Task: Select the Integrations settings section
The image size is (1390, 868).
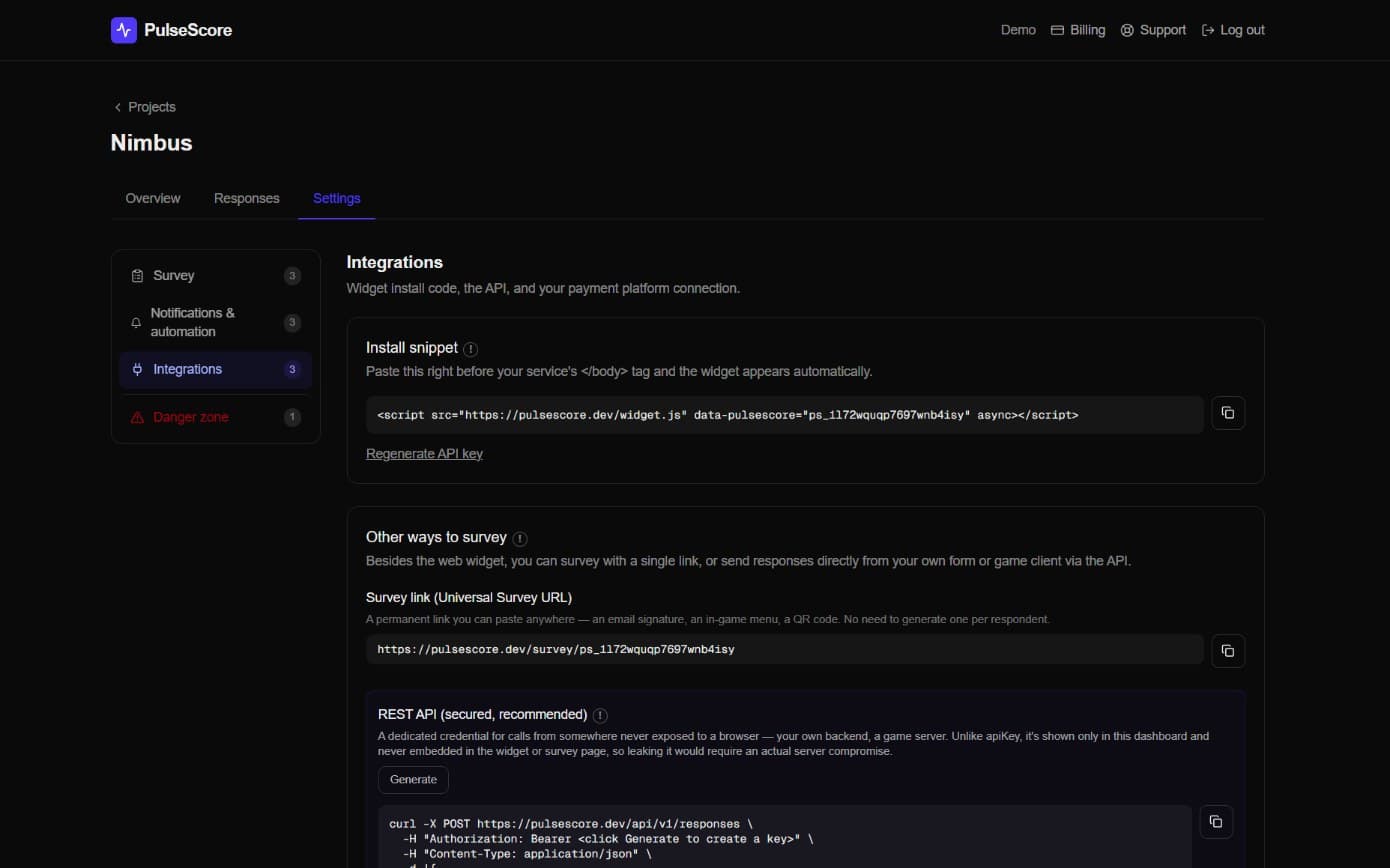Action: (x=215, y=370)
